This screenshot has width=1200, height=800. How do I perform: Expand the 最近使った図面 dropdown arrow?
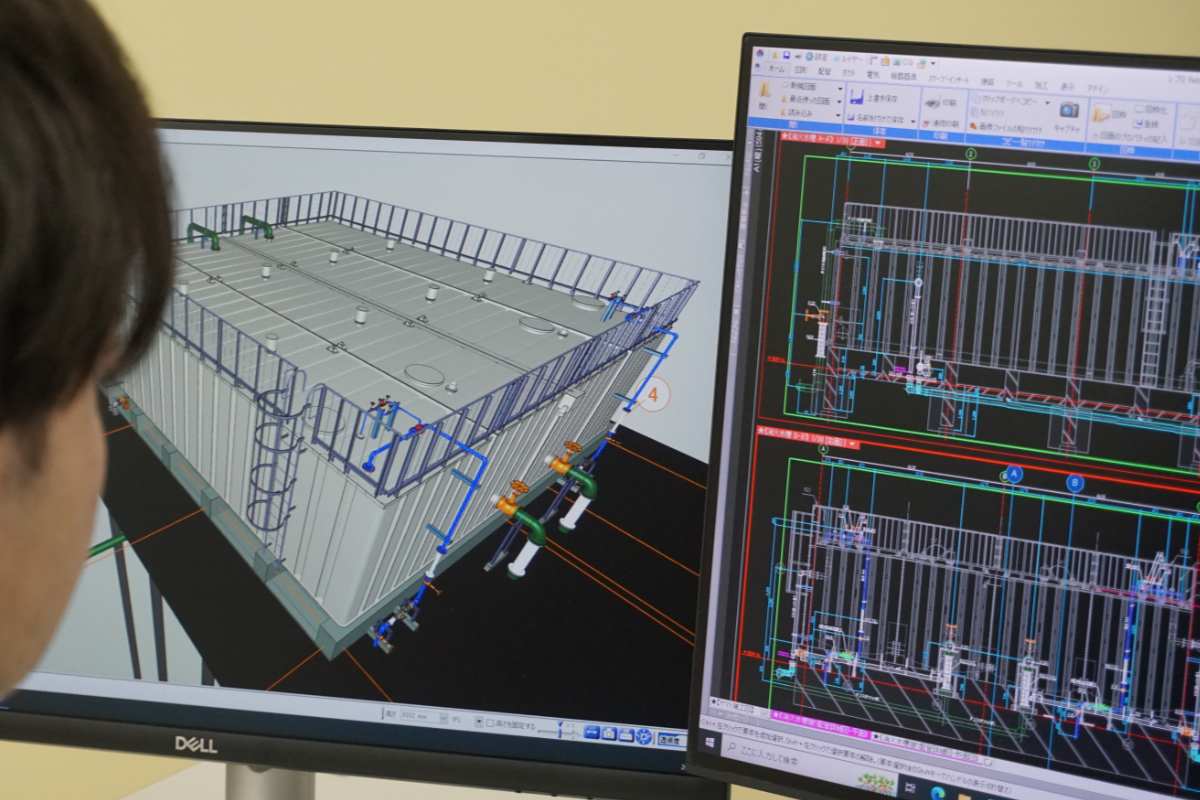[x=839, y=102]
